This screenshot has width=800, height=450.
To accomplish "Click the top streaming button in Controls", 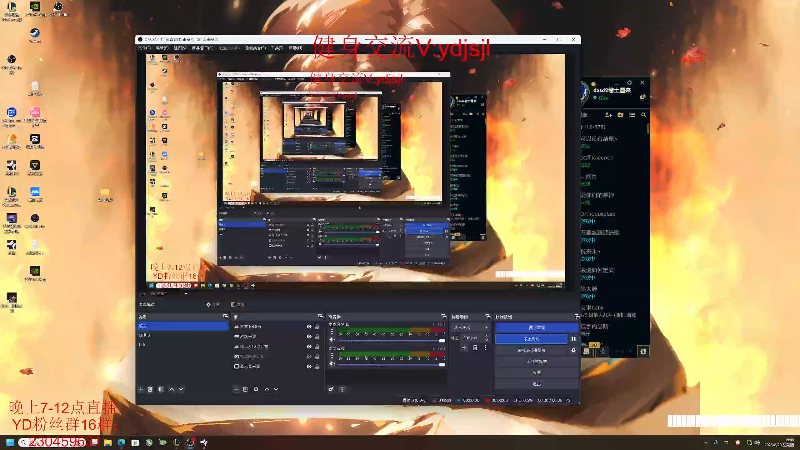I will (537, 328).
